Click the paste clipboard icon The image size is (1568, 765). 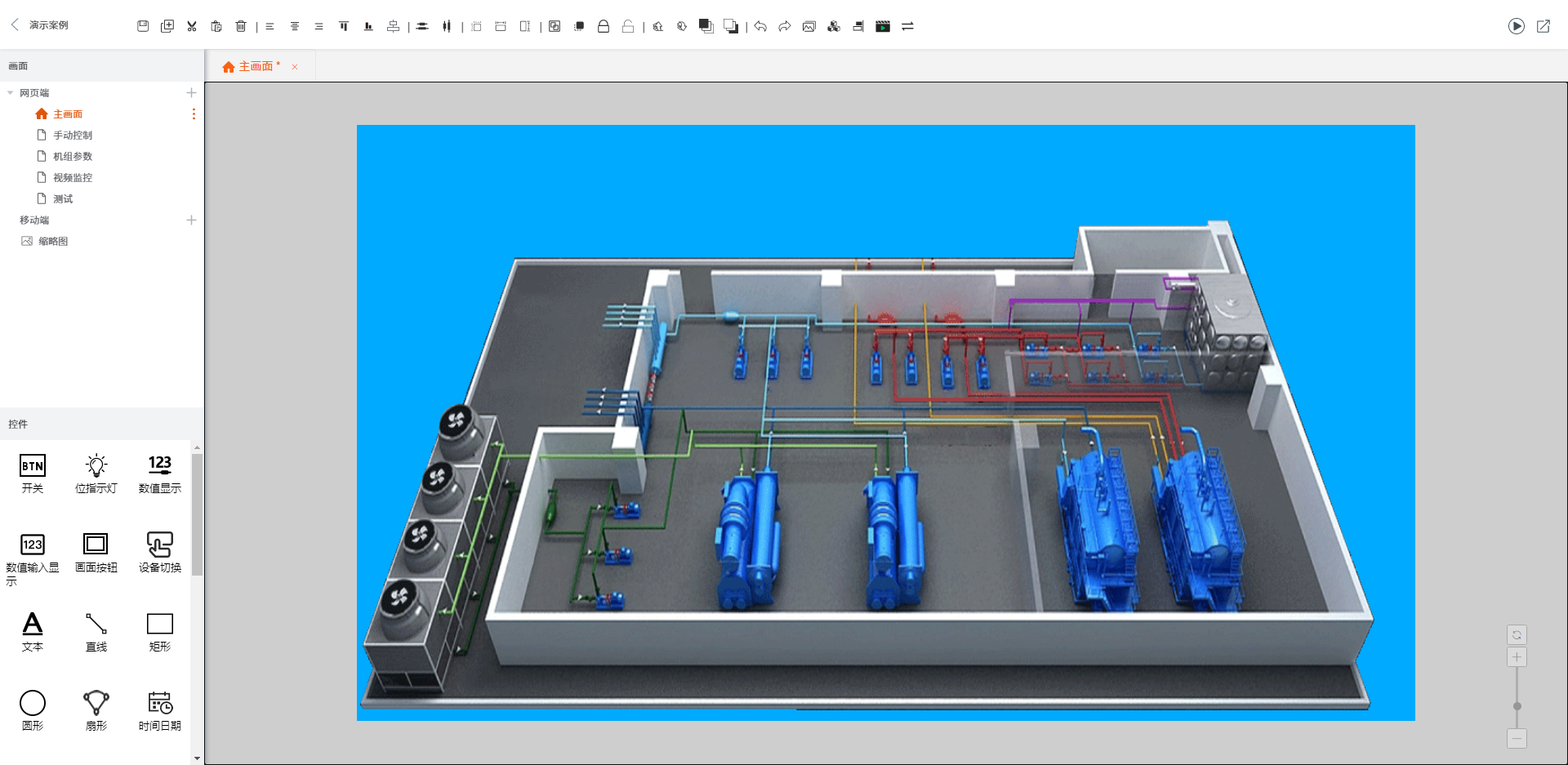click(x=216, y=26)
